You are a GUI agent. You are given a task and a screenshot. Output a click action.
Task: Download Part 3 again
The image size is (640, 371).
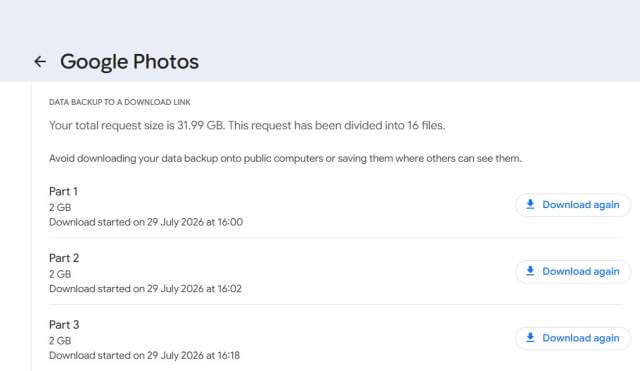(x=573, y=338)
